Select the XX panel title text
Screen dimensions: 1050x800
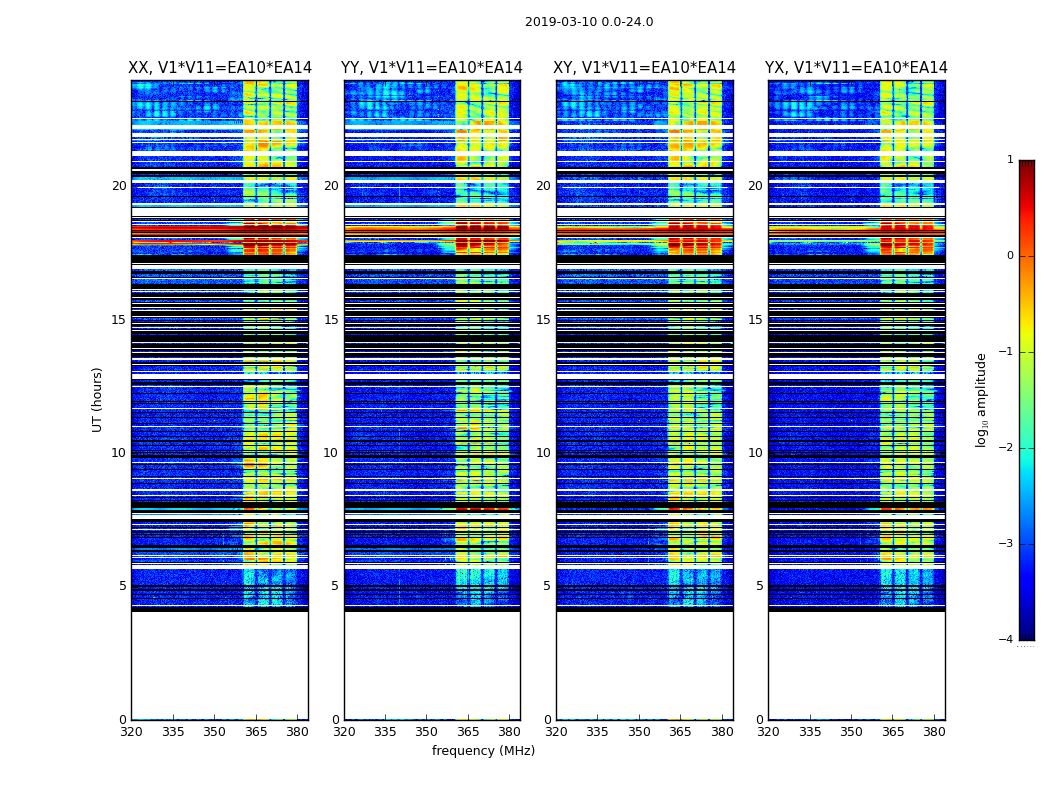[x=220, y=68]
